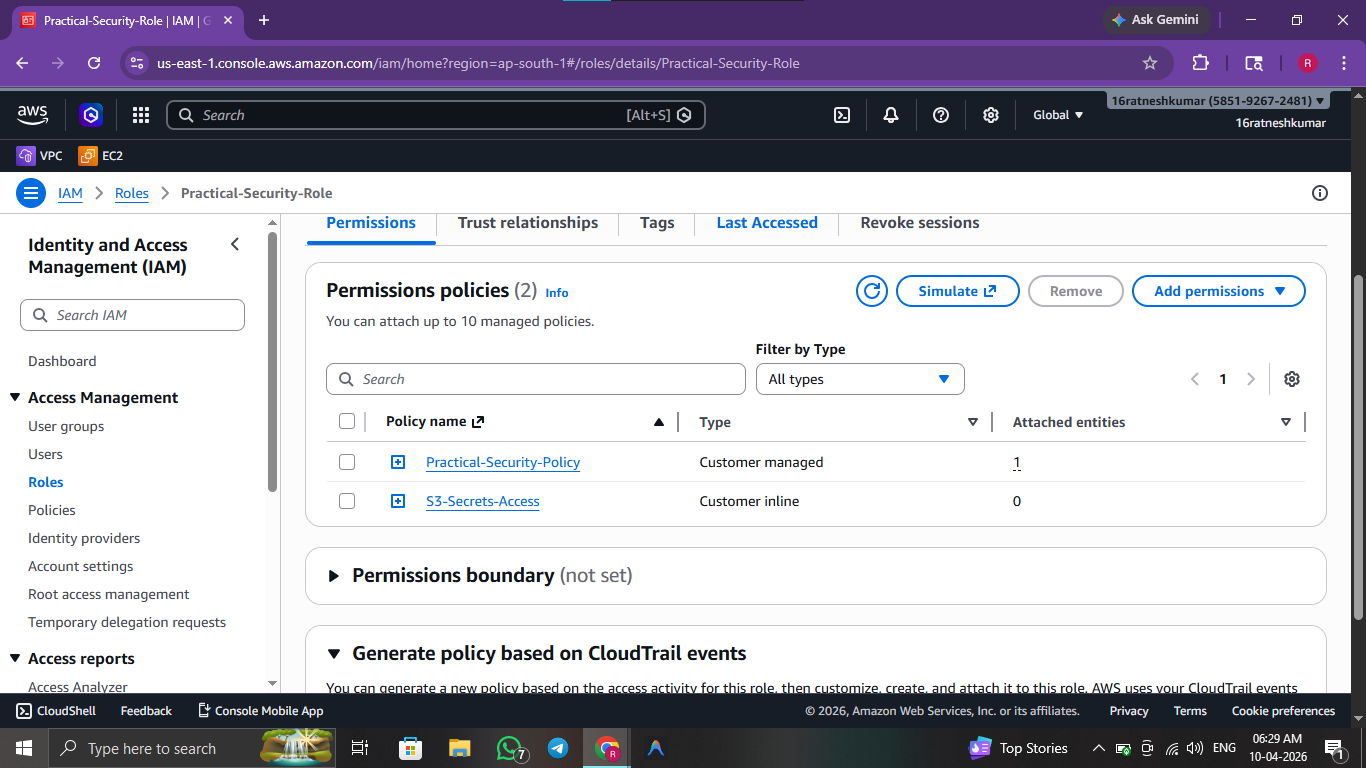Viewport: 1366px width, 768px height.
Task: Collapse the IAM side navigation panel
Action: tap(235, 244)
